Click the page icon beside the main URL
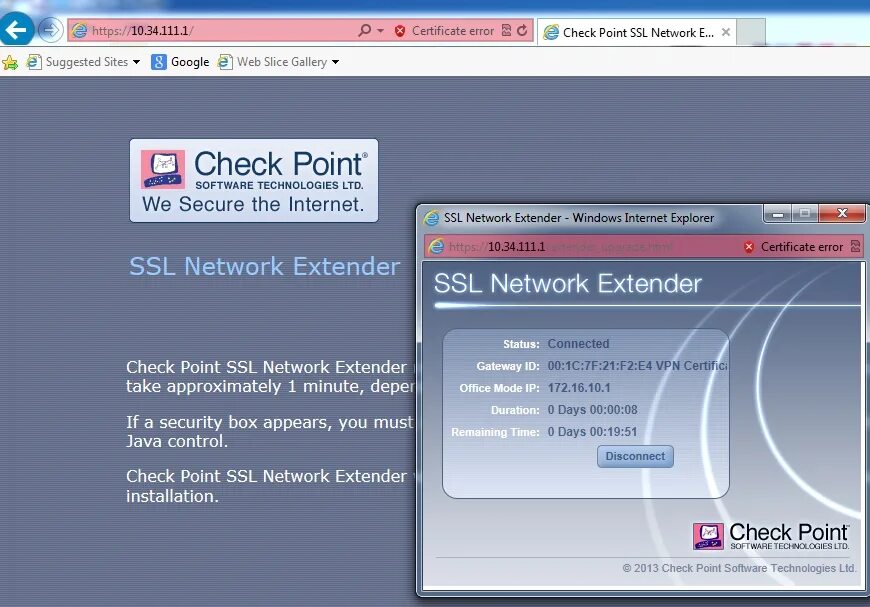Screen dimensions: 870x607 [80, 31]
